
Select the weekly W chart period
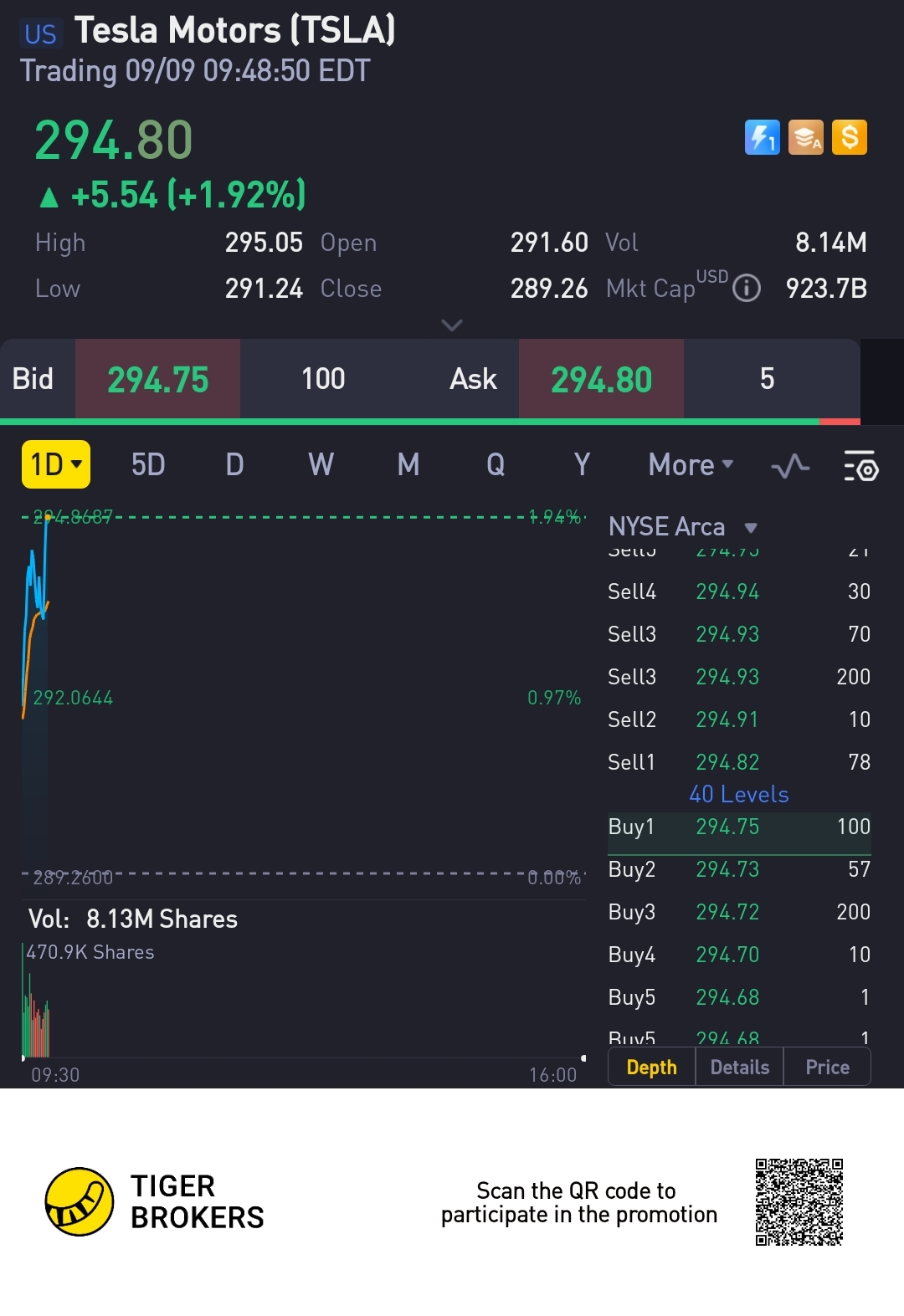pos(321,464)
